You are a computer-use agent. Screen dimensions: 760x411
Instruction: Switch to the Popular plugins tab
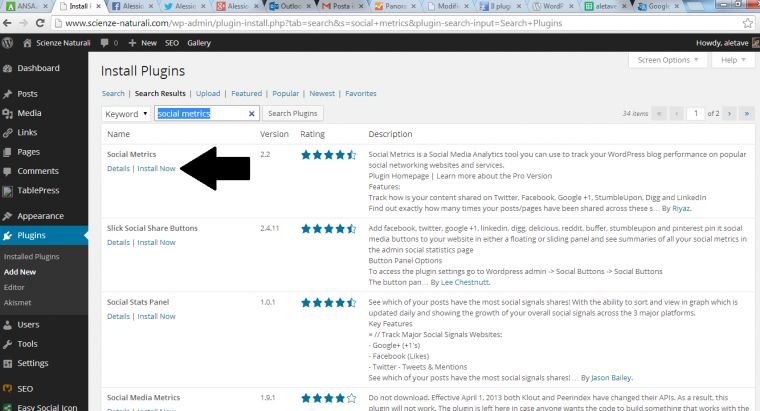(x=286, y=93)
